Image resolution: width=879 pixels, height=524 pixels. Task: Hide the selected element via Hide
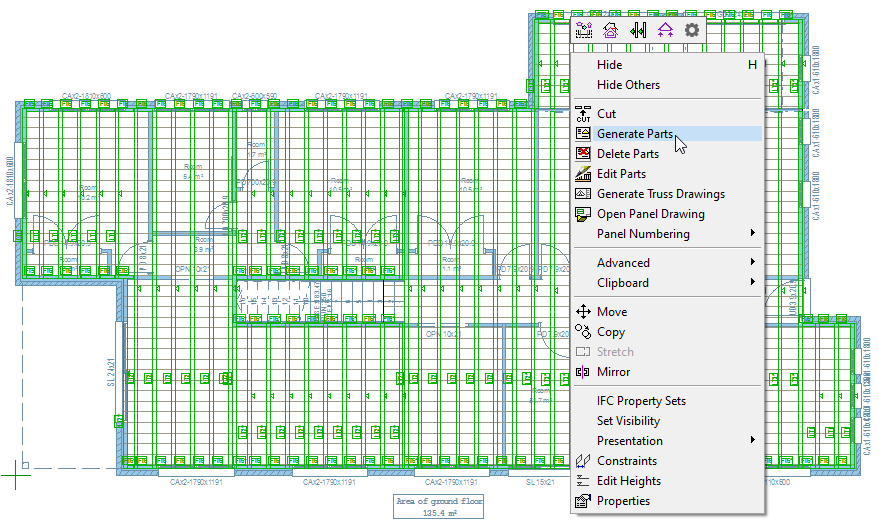tap(609, 65)
